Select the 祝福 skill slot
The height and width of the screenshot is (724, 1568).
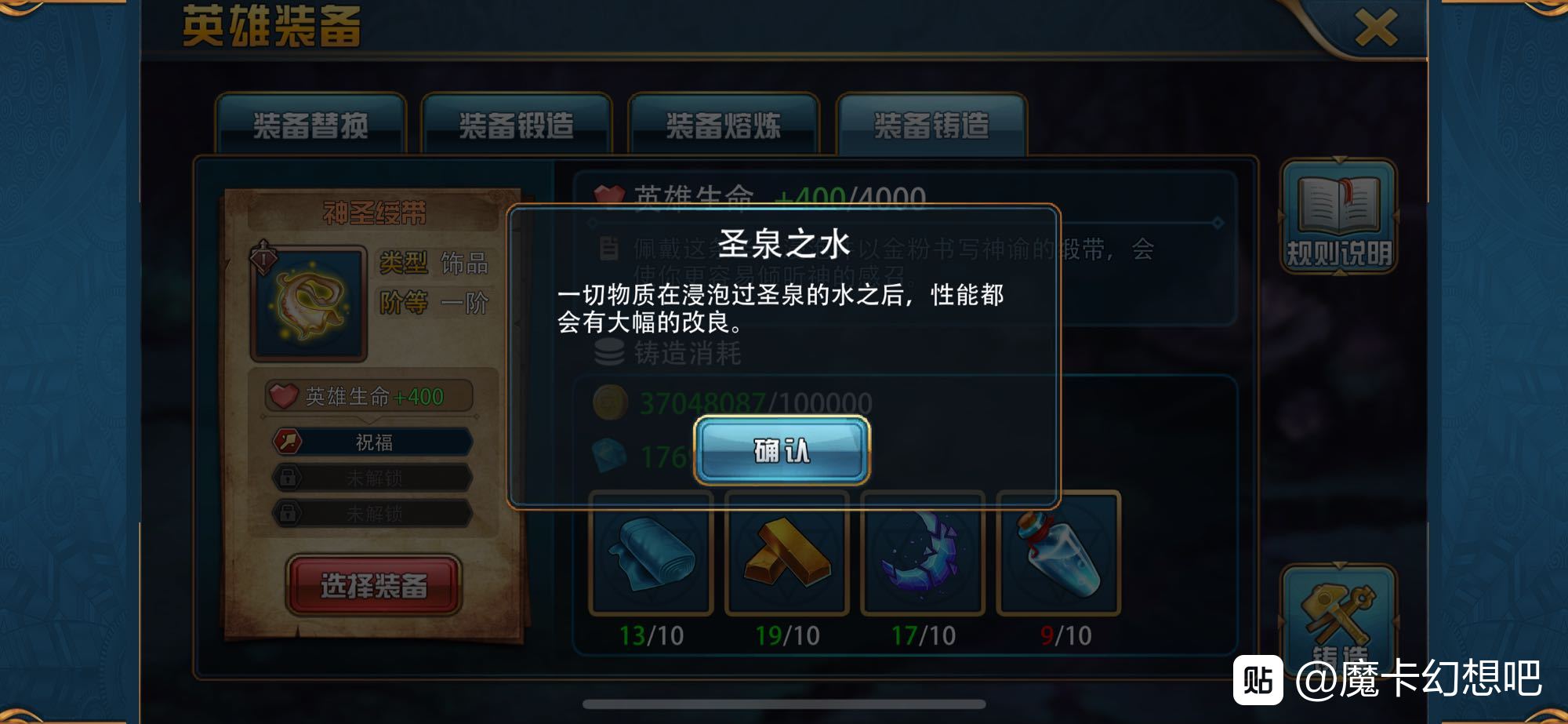click(372, 442)
